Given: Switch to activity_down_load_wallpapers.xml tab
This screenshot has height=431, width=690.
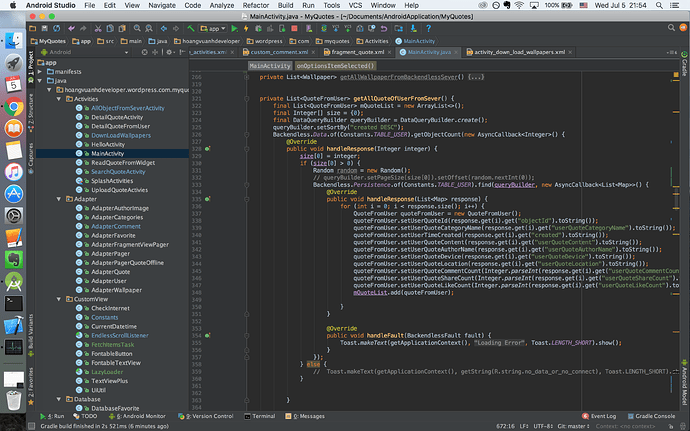Looking at the screenshot, I should [x=519, y=52].
